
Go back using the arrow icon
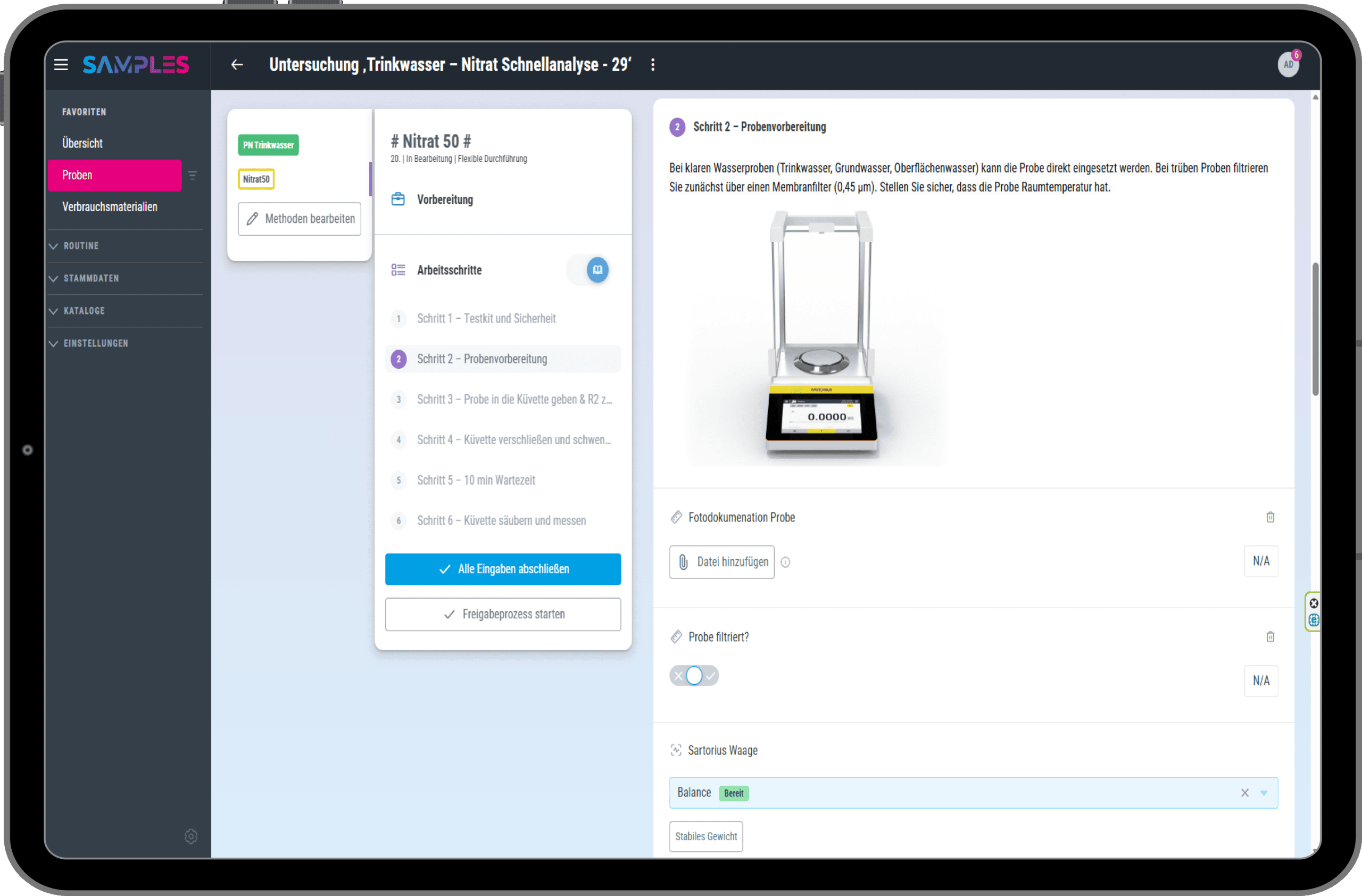[x=237, y=65]
